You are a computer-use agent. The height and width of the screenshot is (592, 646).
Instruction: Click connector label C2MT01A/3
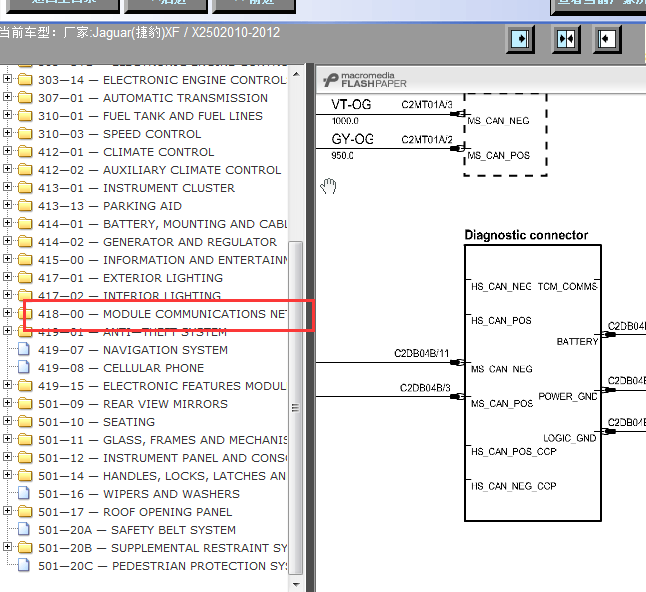(427, 104)
